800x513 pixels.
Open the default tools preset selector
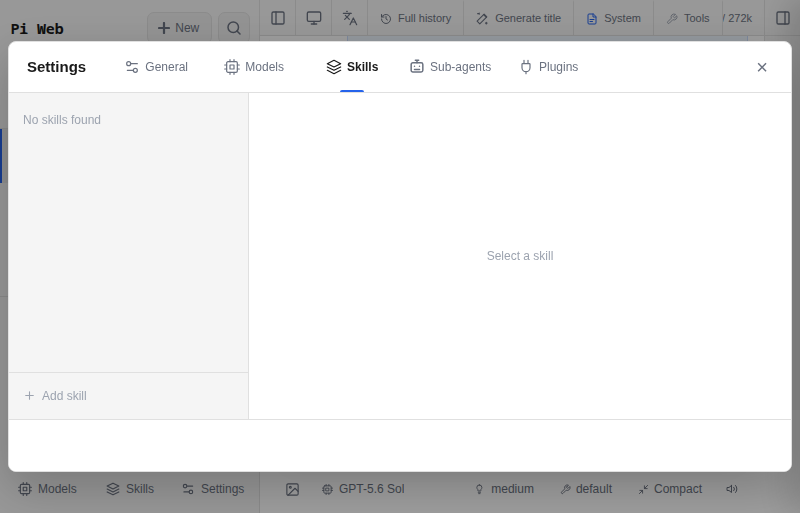pos(586,489)
